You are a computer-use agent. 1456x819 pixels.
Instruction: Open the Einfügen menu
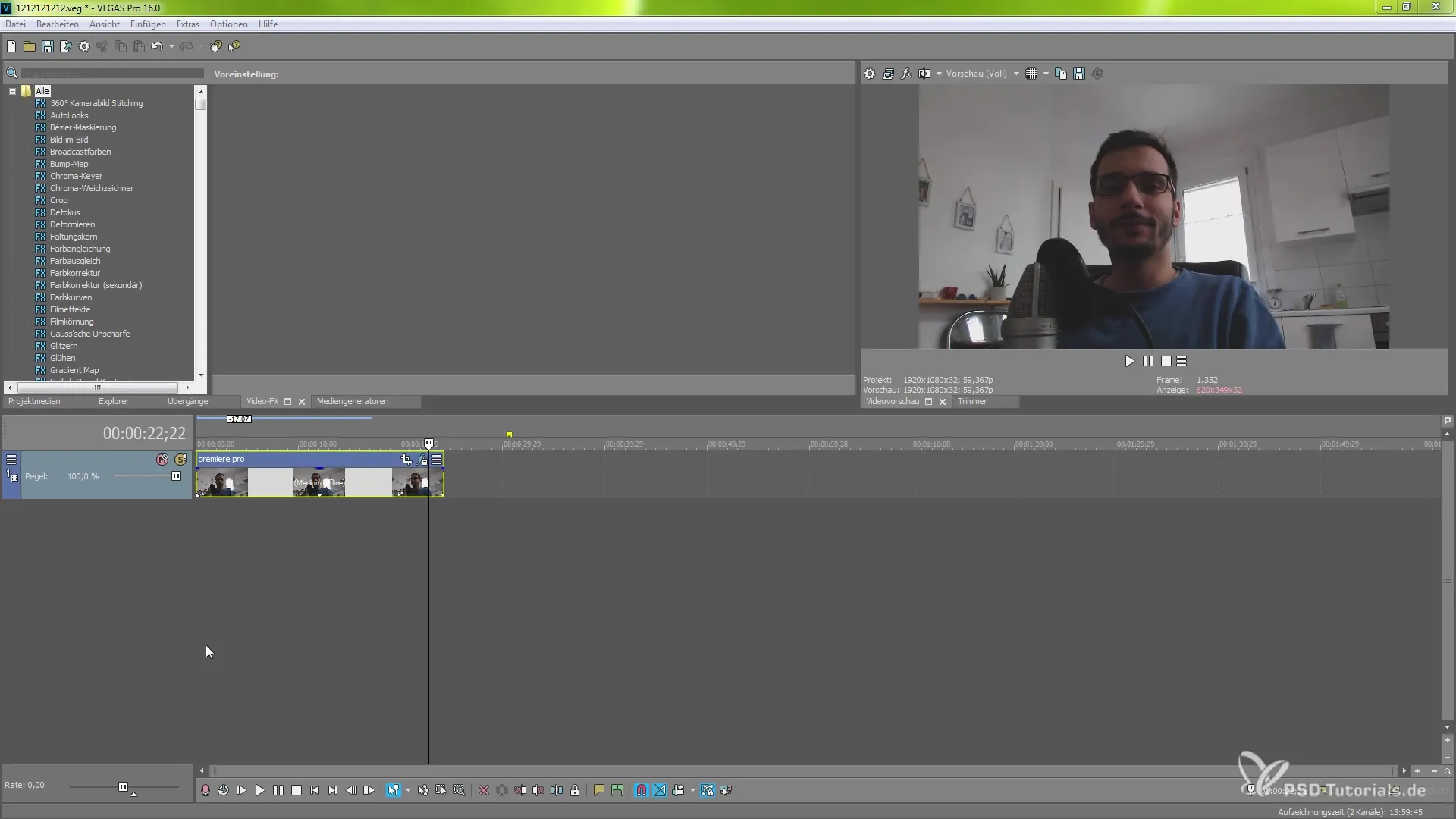(x=148, y=24)
